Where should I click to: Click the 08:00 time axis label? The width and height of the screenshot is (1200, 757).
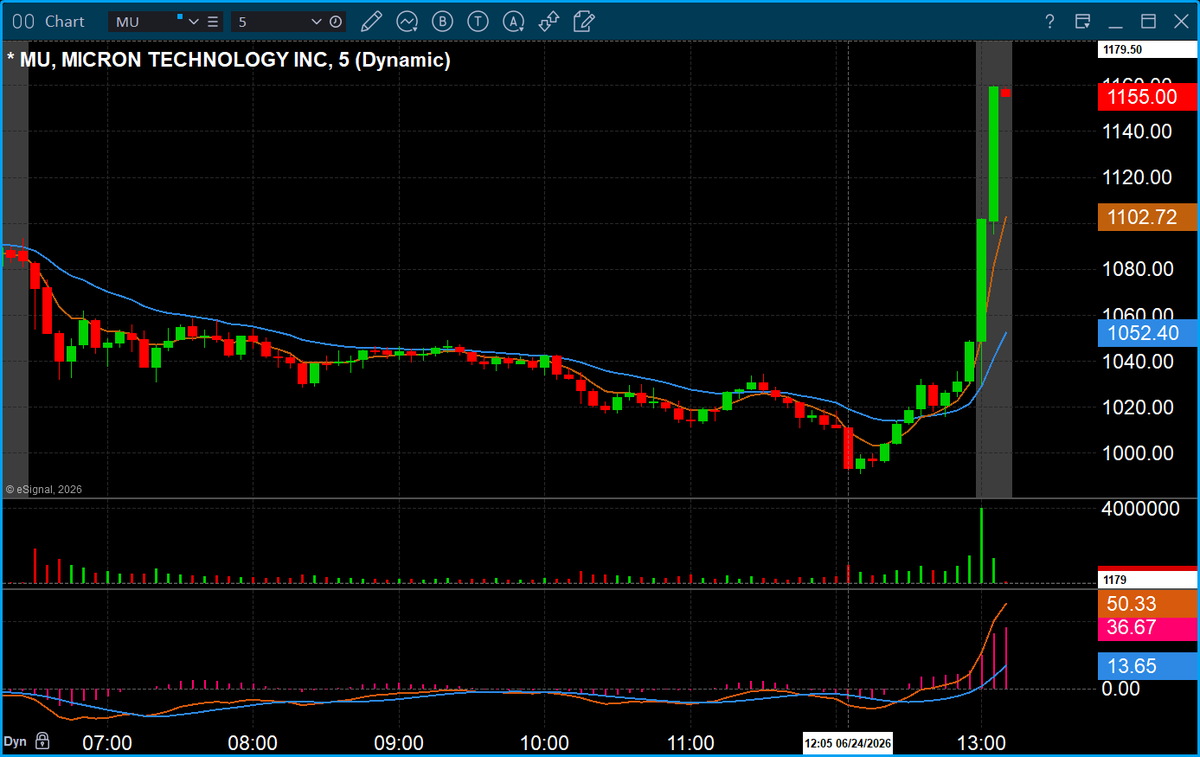pos(252,743)
